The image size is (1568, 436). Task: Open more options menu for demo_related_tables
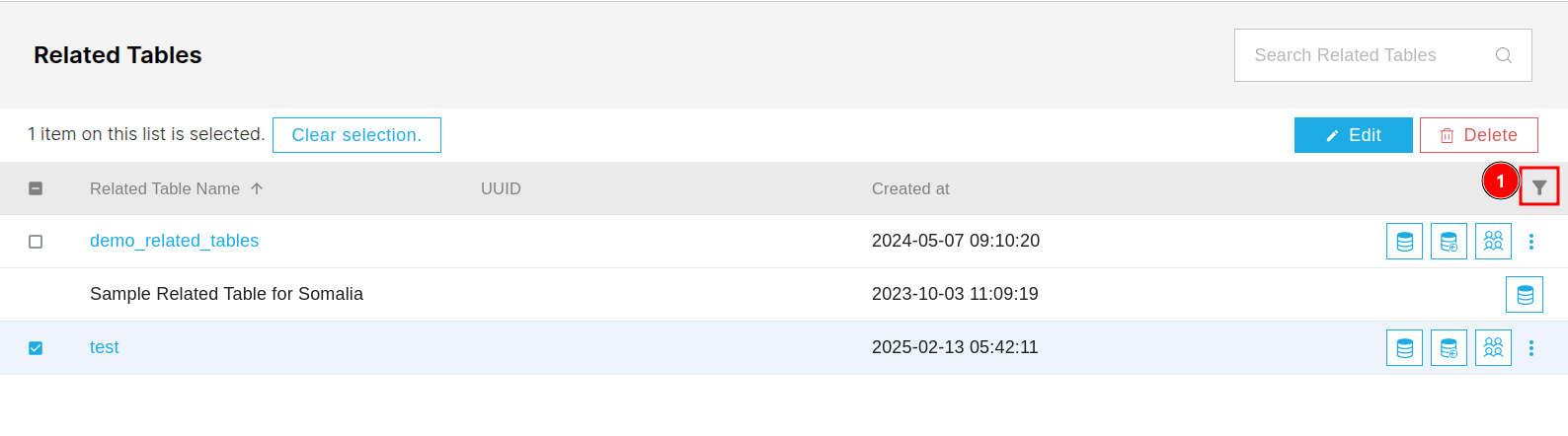(1531, 241)
